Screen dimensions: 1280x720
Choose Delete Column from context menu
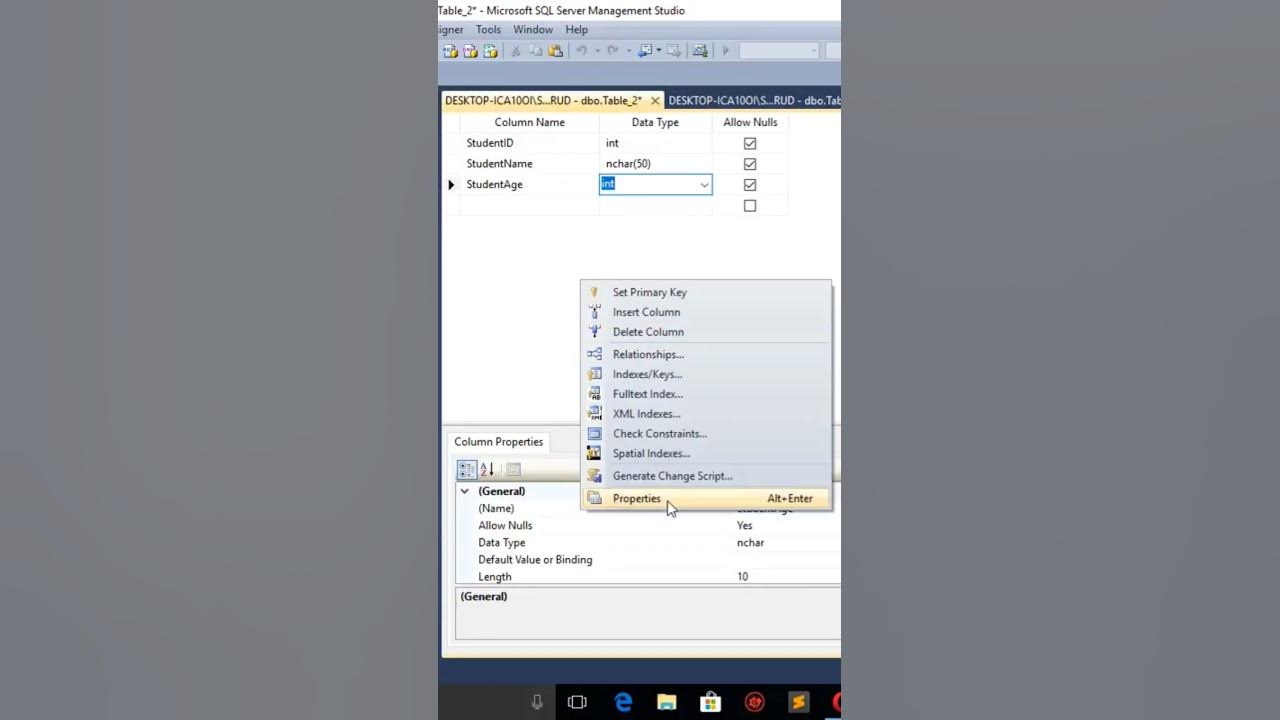[x=706, y=332]
